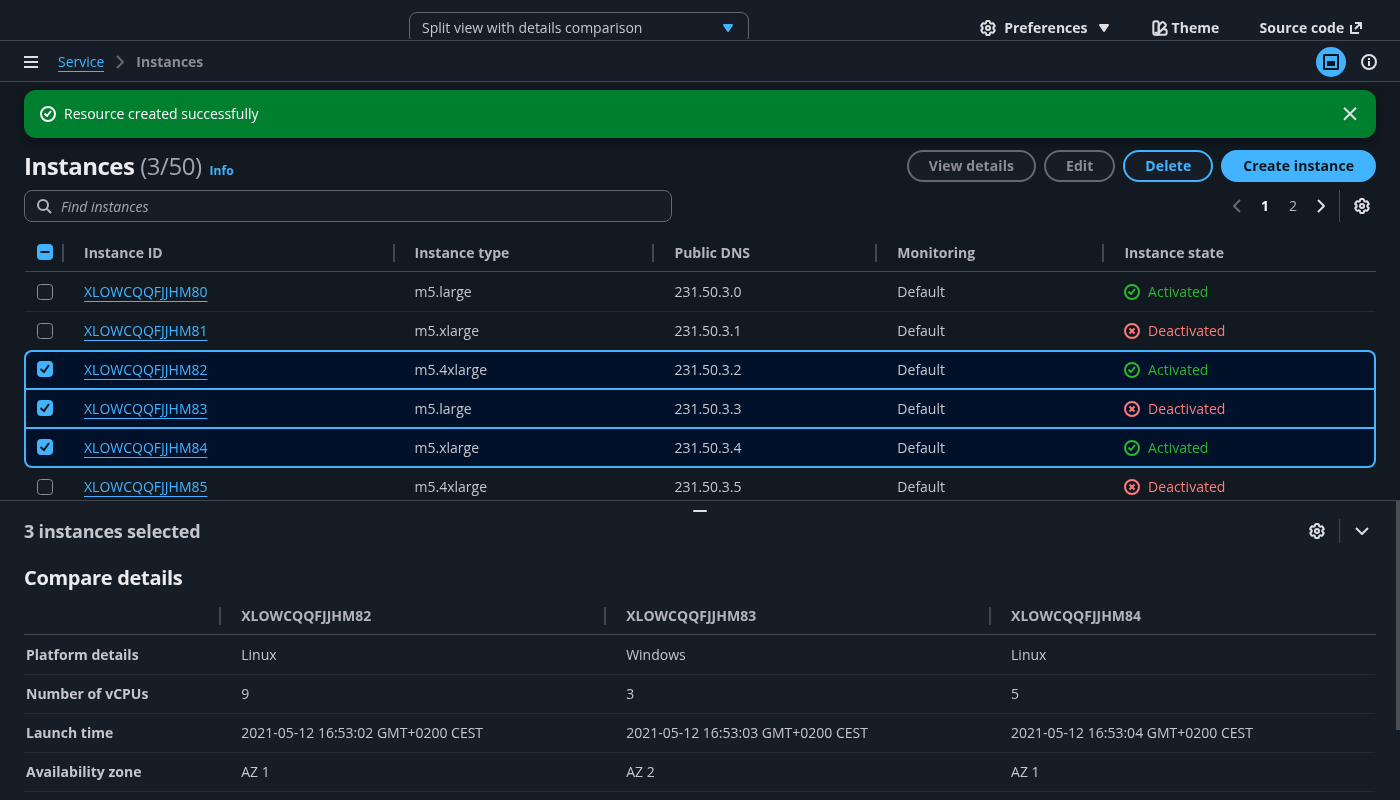This screenshot has width=1400, height=800.
Task: Go to page 2
Action: [x=1293, y=206]
